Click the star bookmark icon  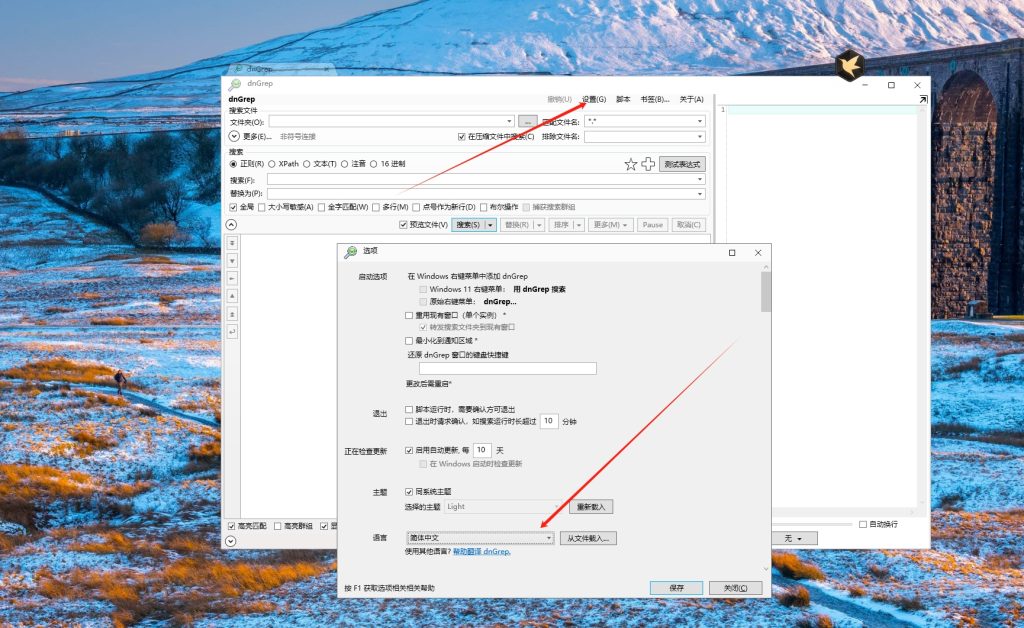pos(630,164)
